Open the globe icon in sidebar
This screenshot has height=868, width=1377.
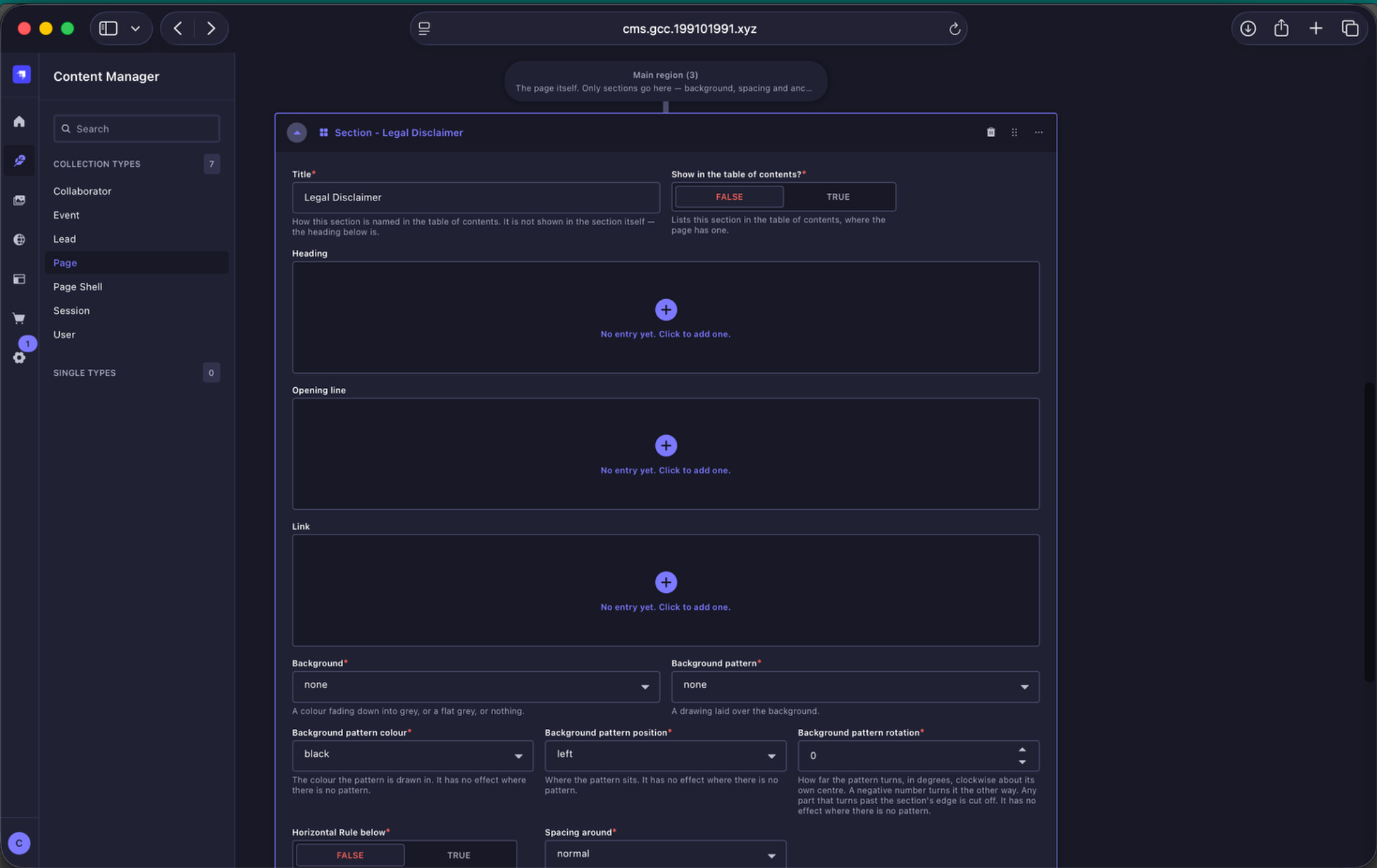point(19,239)
